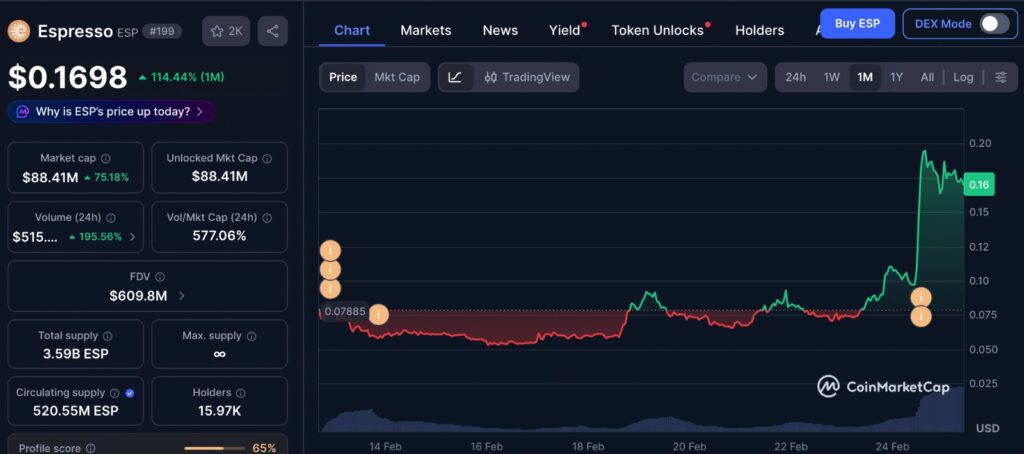Click the 3.59B ESP total supply value
The image size is (1024, 454).
(x=75, y=354)
